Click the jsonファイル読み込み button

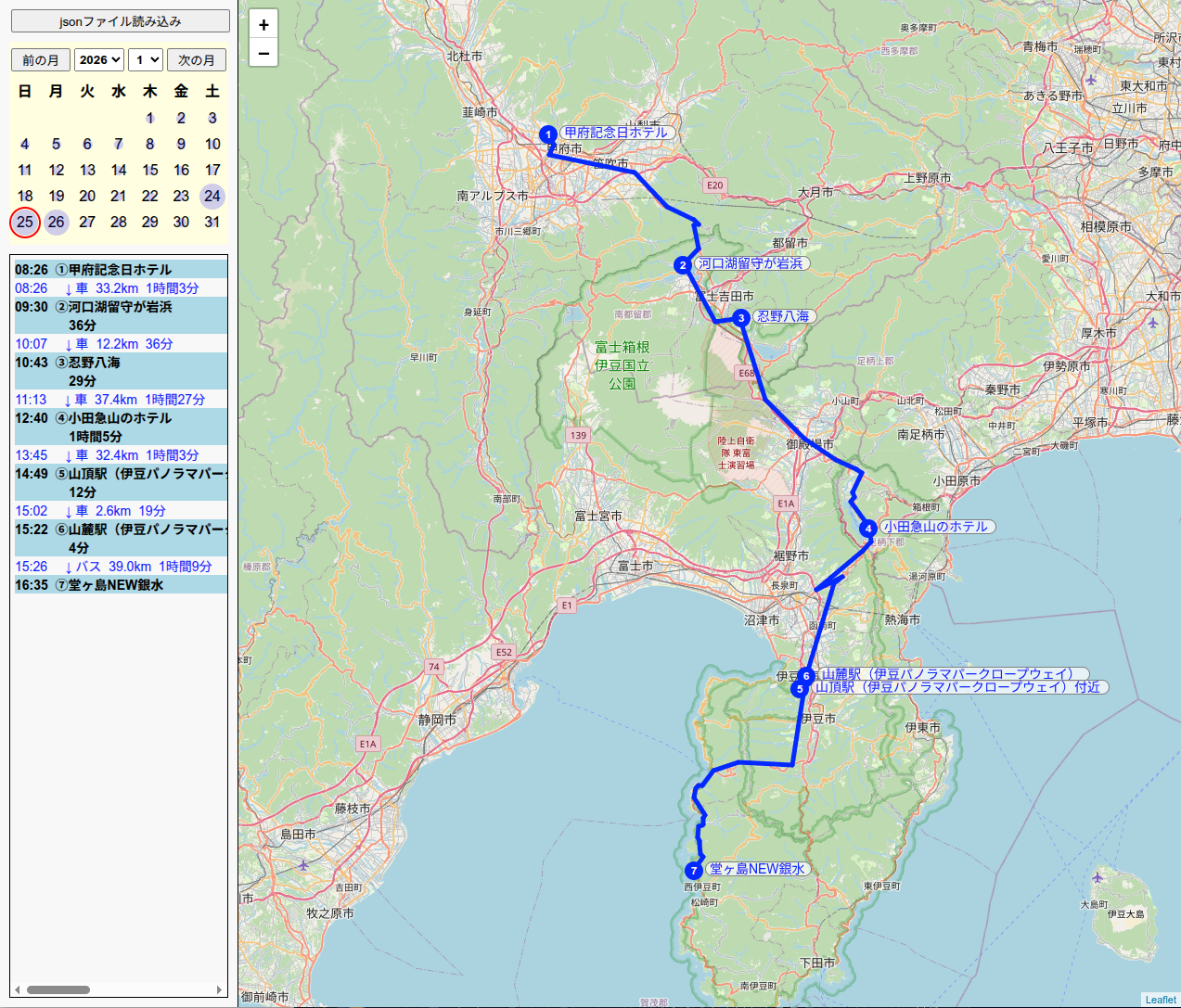(120, 21)
